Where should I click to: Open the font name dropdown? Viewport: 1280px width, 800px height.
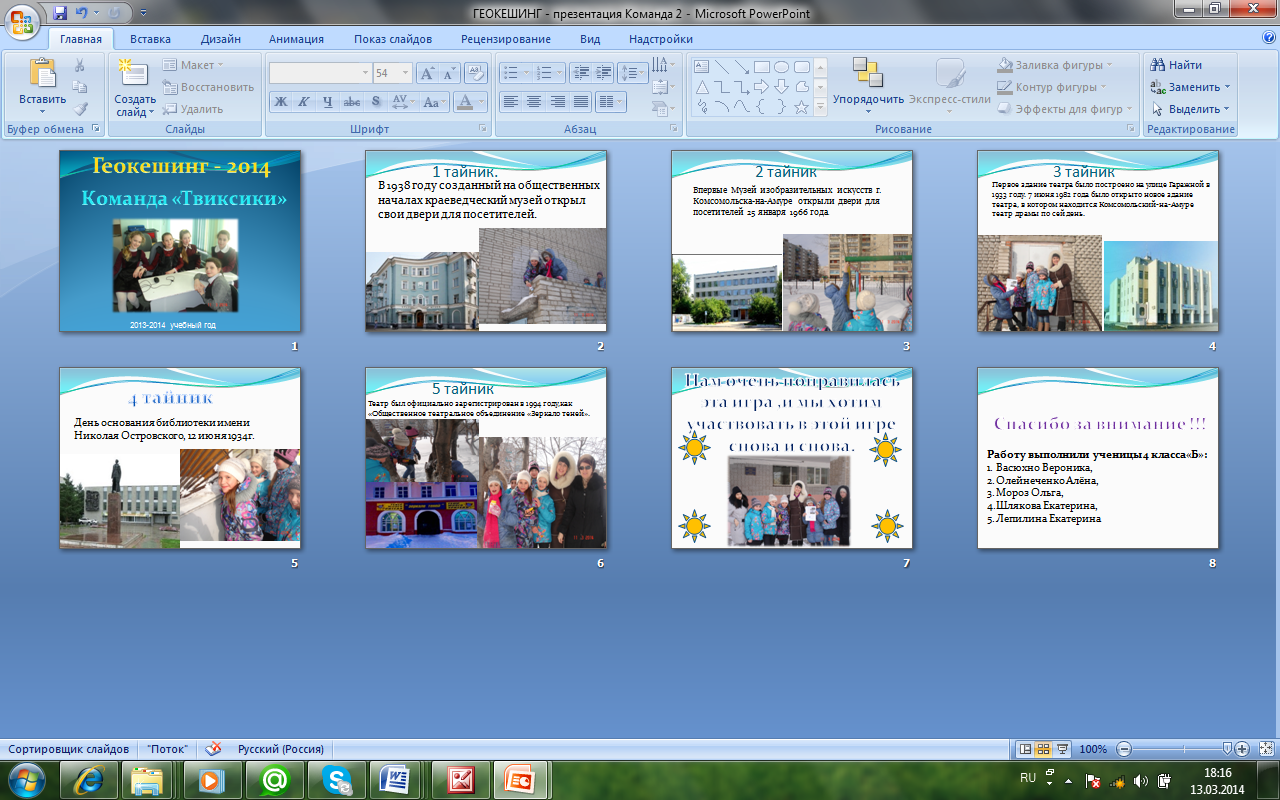(x=365, y=73)
